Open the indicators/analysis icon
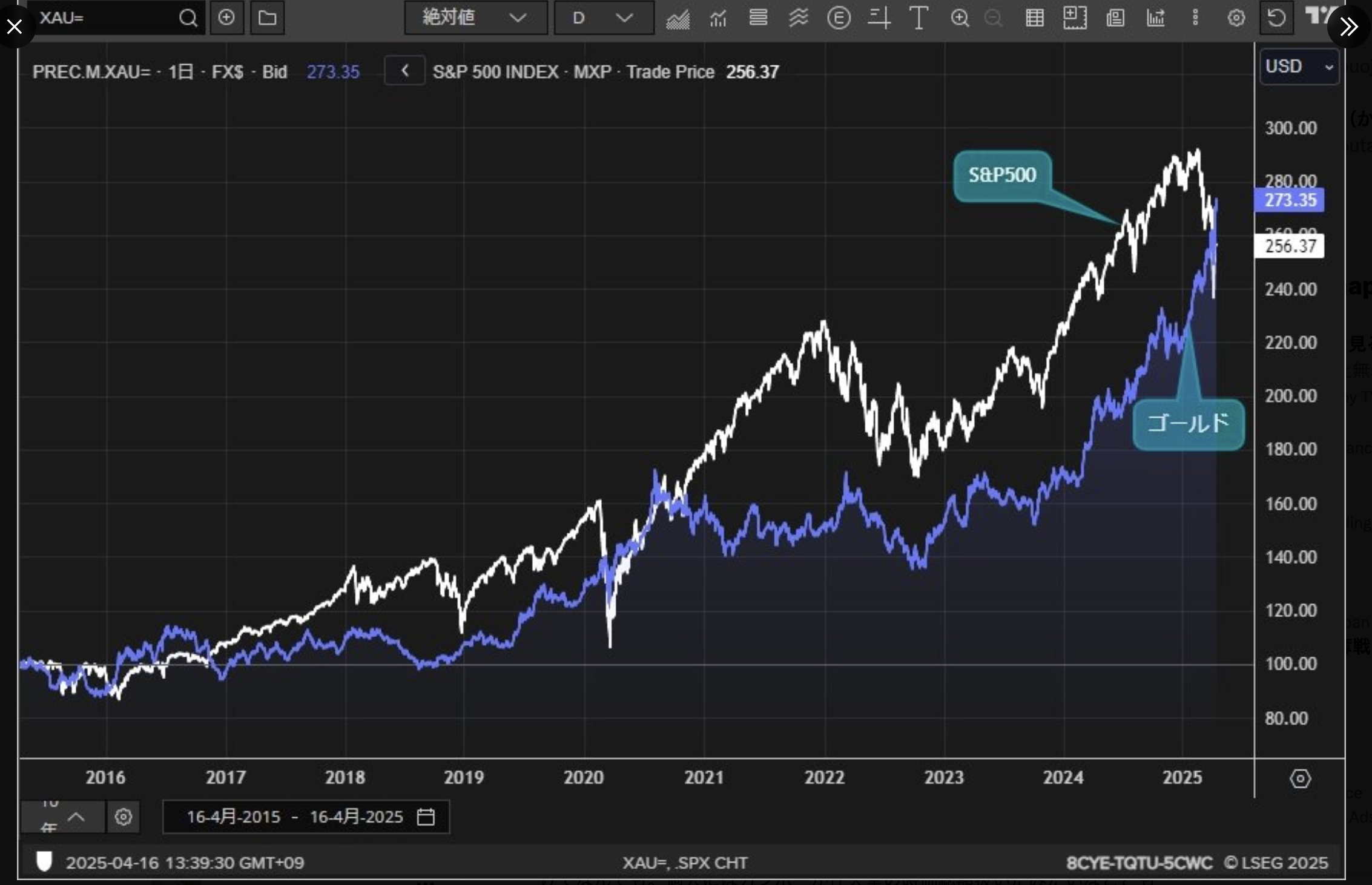 718,18
